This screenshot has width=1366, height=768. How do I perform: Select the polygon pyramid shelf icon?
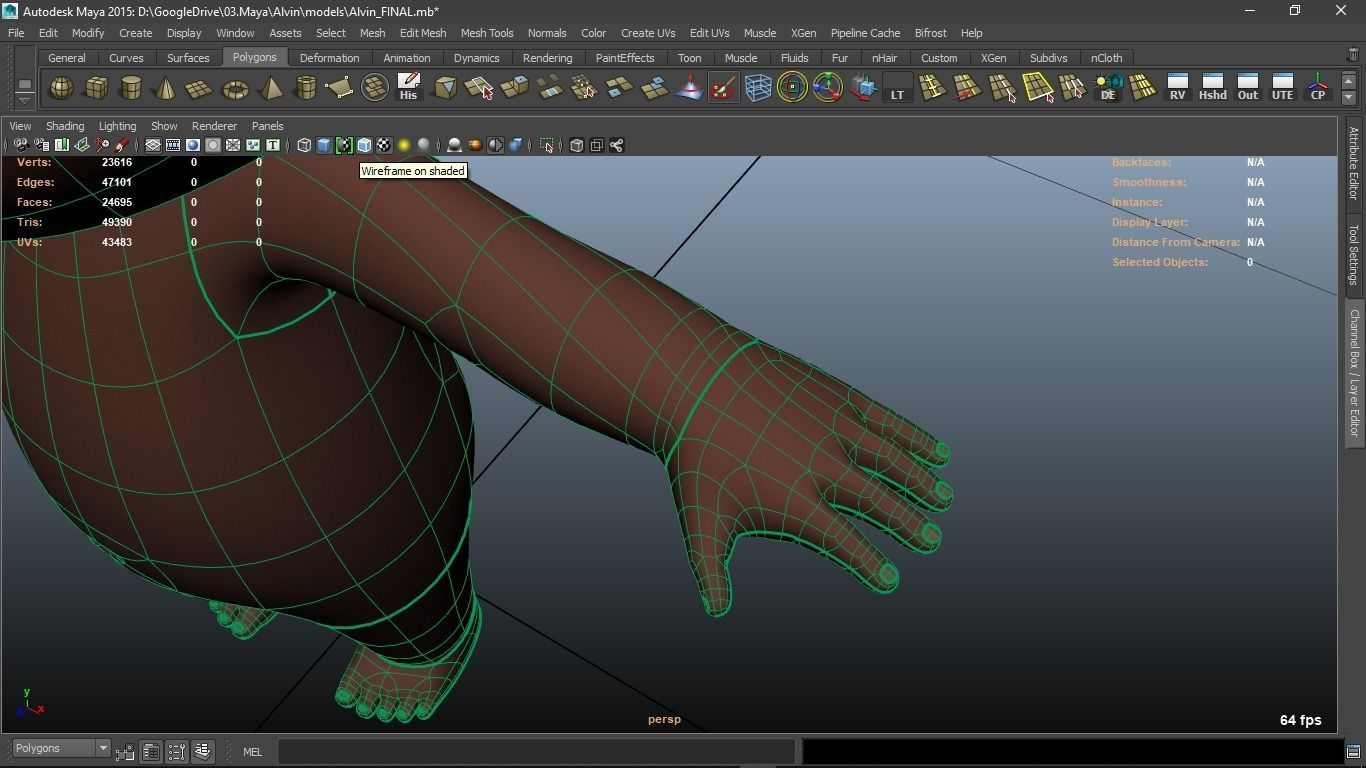point(270,89)
